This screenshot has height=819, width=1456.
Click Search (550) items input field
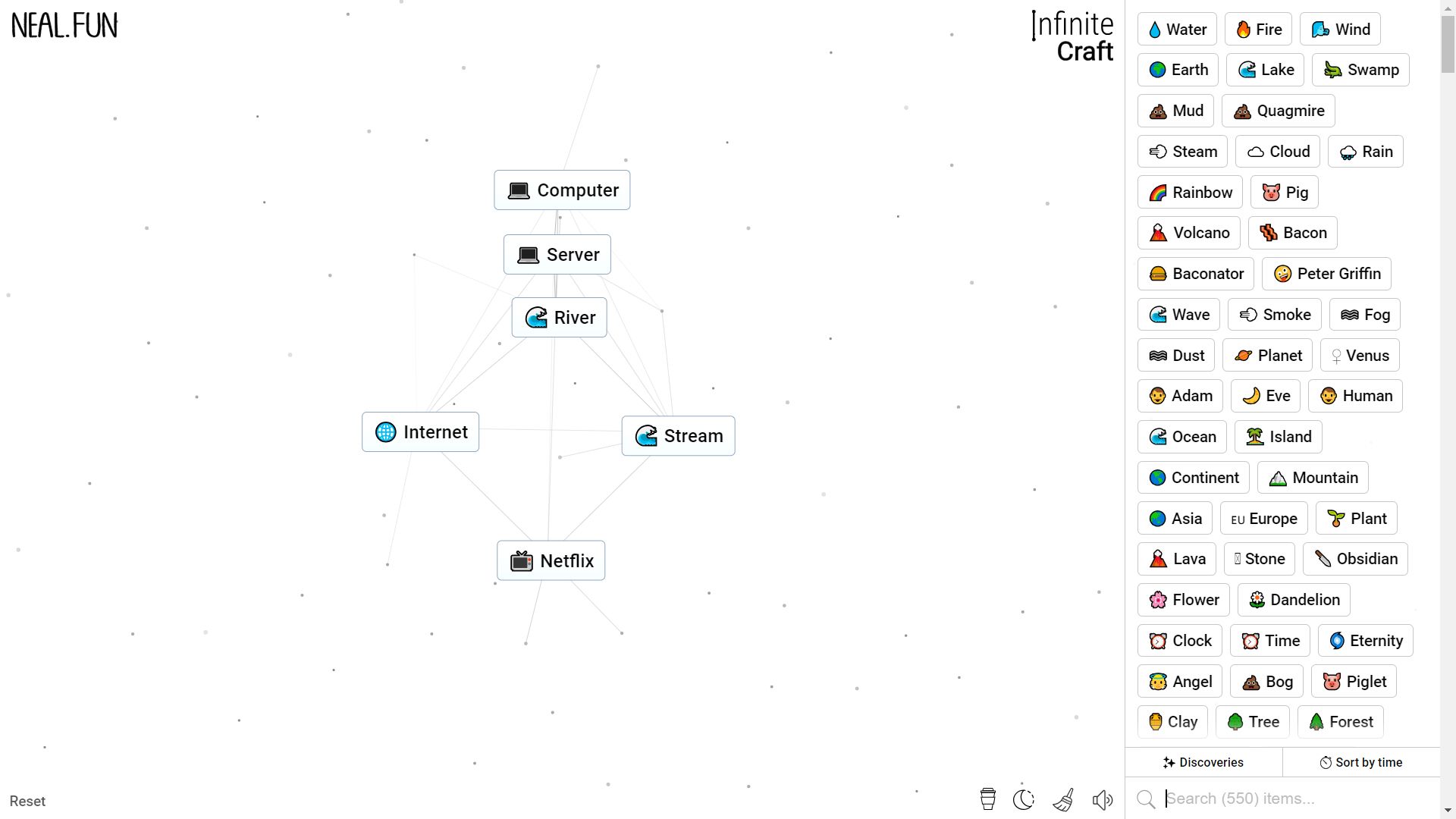[x=1290, y=799]
